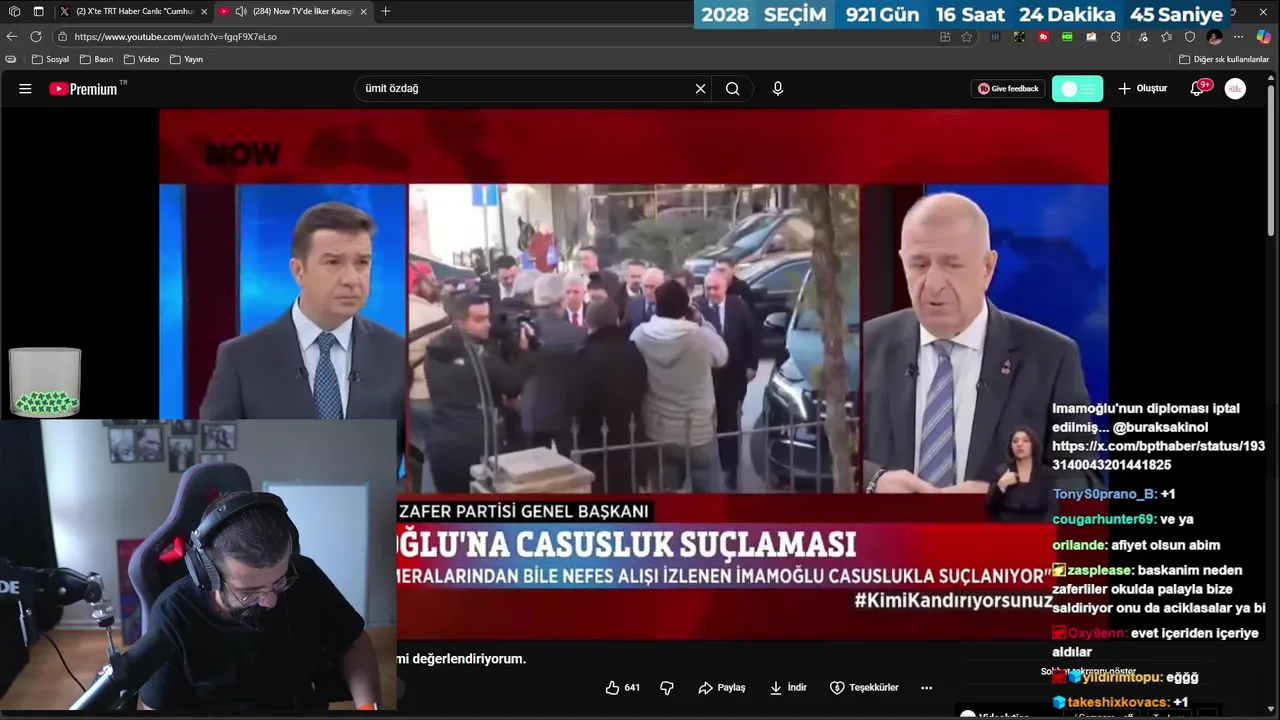Open the Sosyal bookmarks folder
The width and height of the screenshot is (1280, 720).
pos(50,59)
